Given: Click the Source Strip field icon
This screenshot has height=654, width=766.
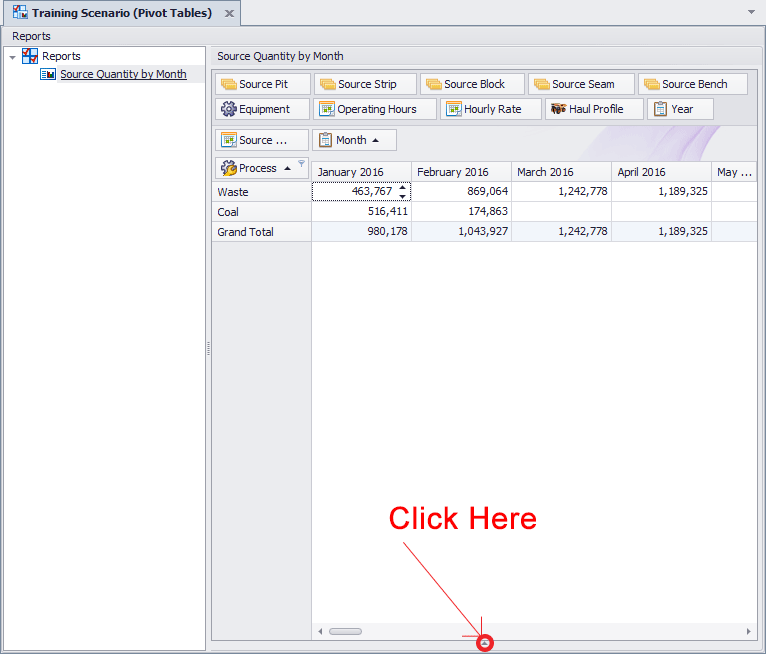Looking at the screenshot, I should pos(327,84).
